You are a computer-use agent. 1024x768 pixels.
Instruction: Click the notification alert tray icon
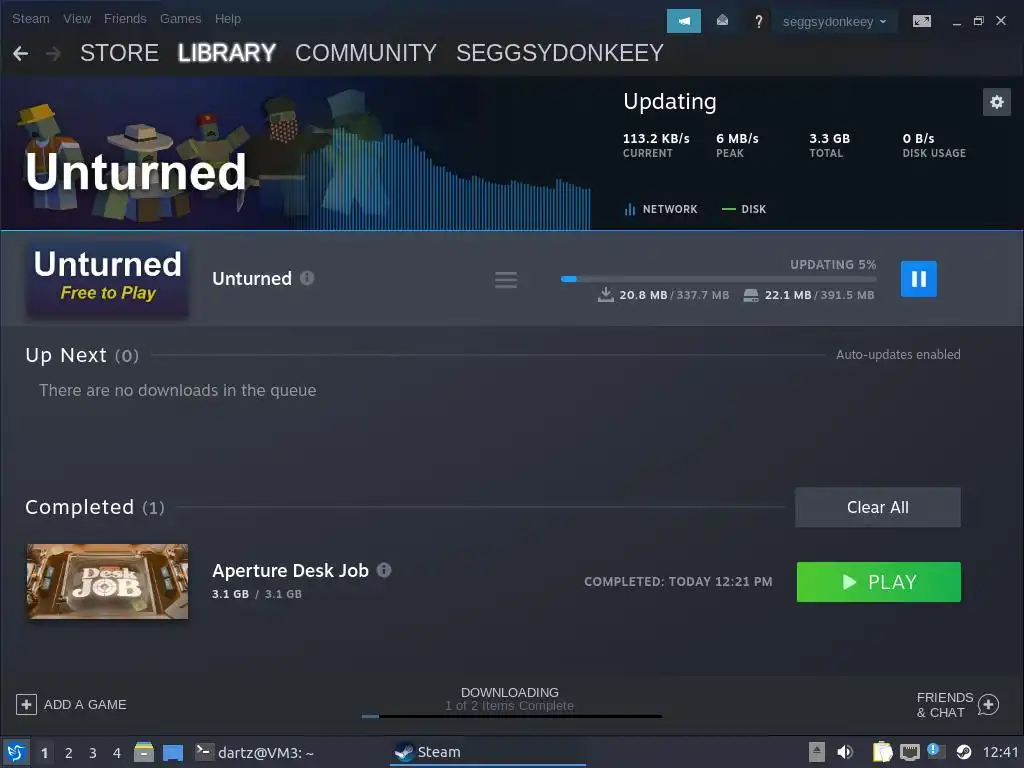(934, 751)
